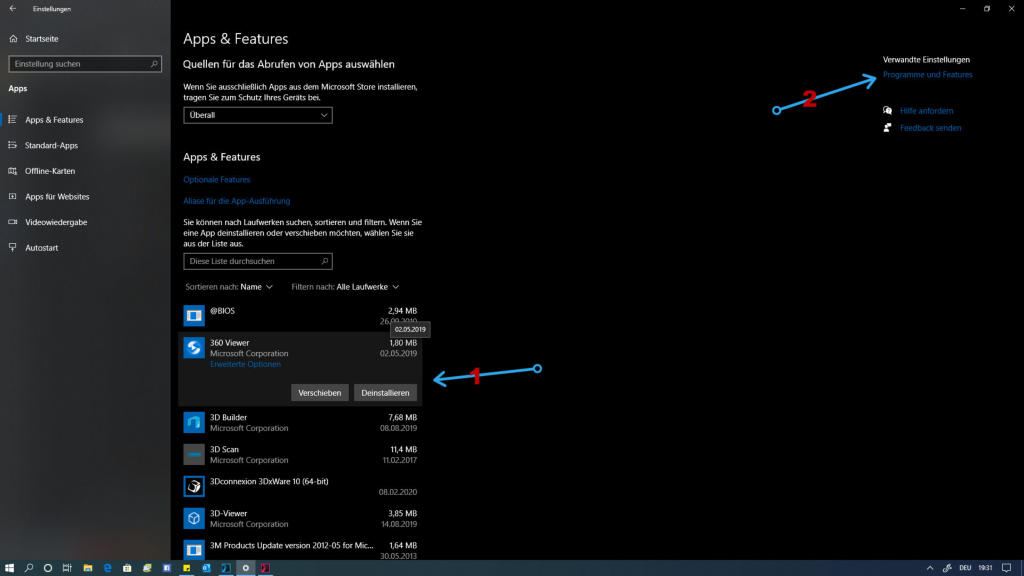Click the 'Hilfe anfordern' link
Viewport: 1024px width, 576px height.
pyautogui.click(x=926, y=111)
